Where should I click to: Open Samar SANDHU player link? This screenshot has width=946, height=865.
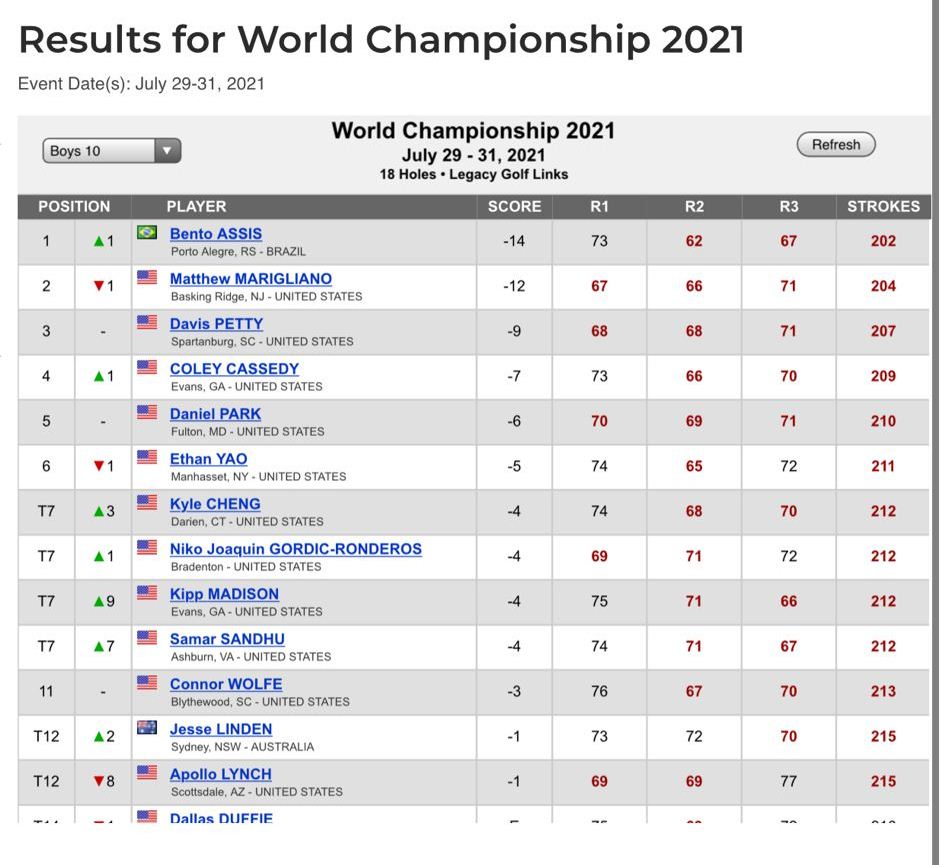pos(227,639)
